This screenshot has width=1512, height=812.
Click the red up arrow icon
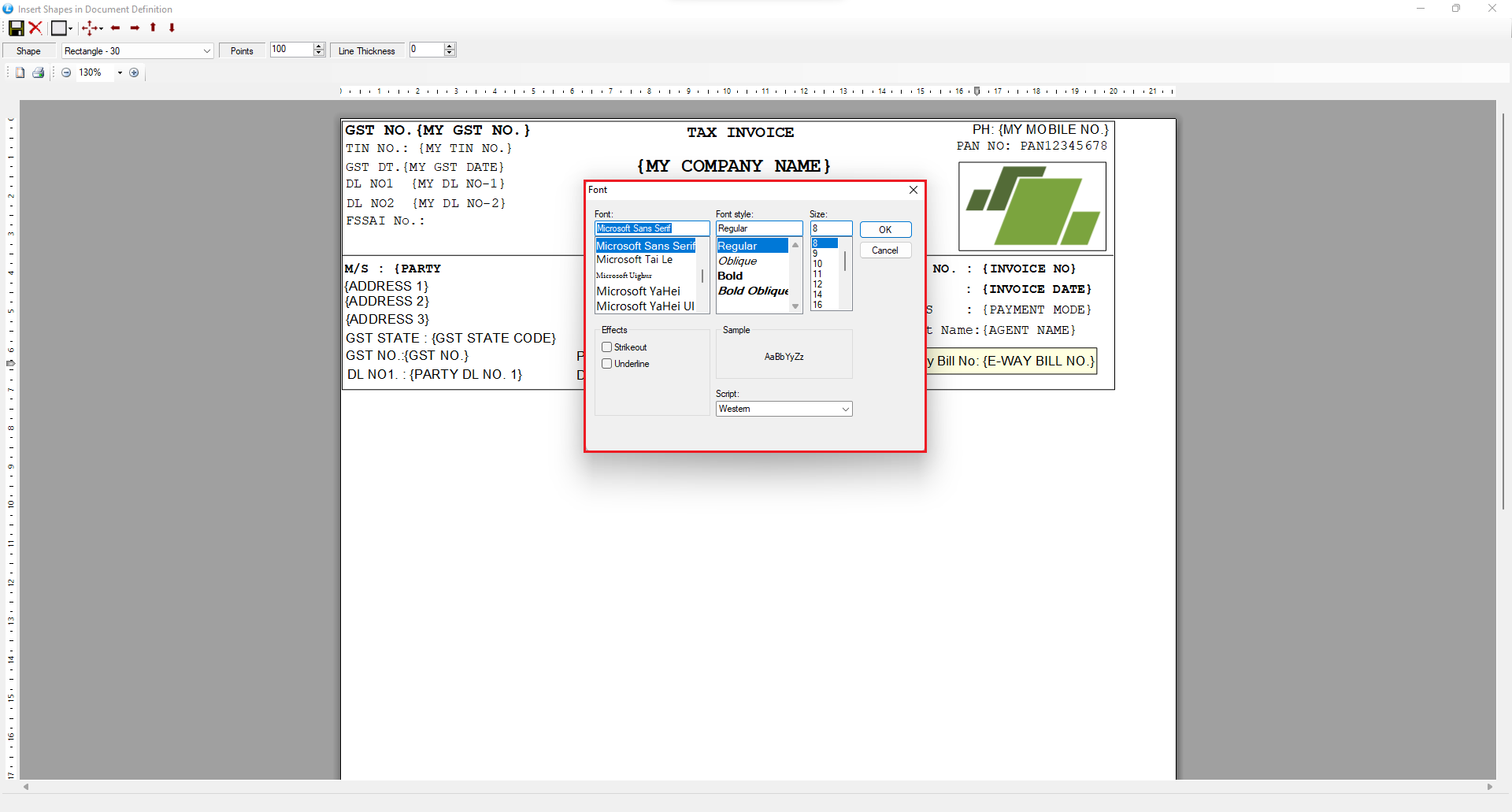pyautogui.click(x=153, y=28)
